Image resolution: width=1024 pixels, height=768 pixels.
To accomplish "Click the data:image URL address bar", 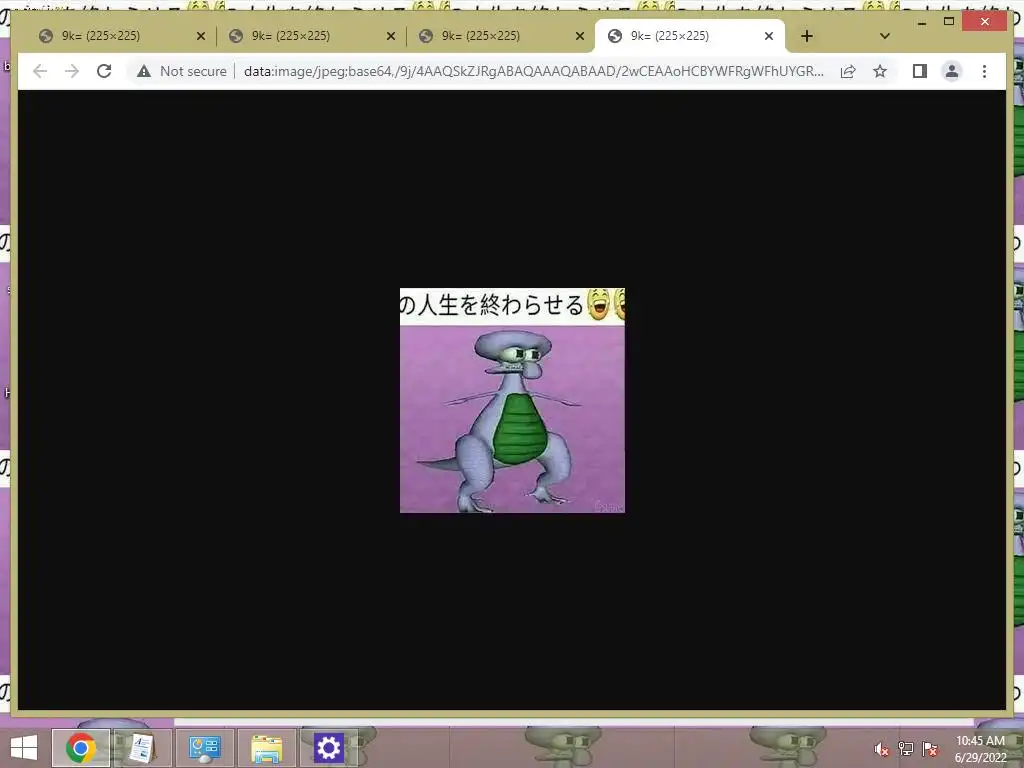I will point(534,71).
